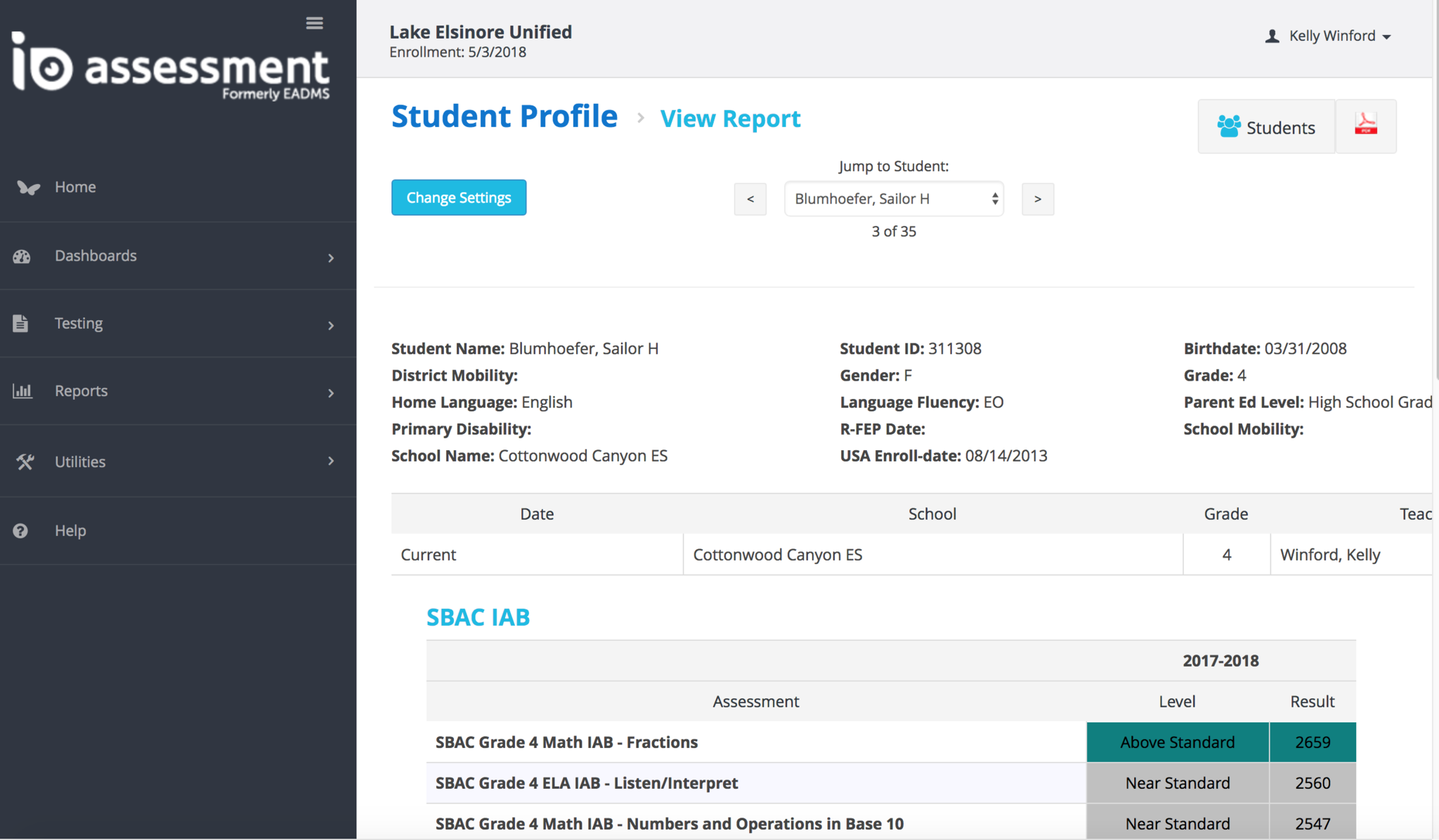This screenshot has width=1439, height=840.
Task: Click the Home butterfly icon
Action: click(28, 188)
